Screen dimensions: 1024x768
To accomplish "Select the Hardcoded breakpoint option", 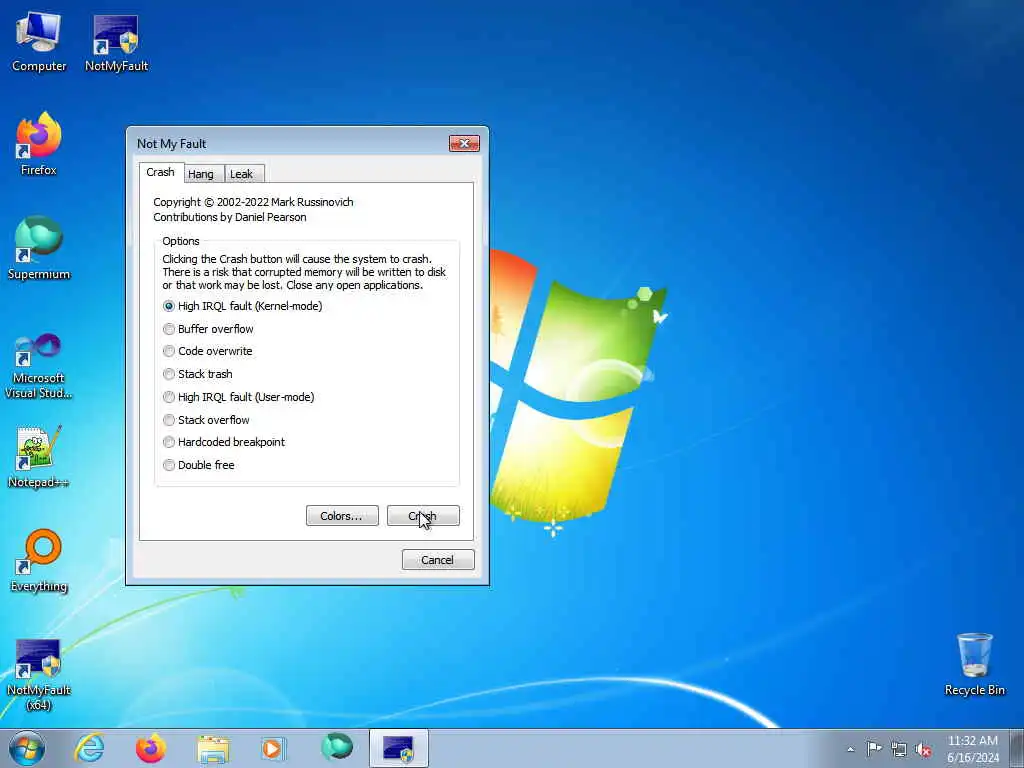I will point(223,441).
